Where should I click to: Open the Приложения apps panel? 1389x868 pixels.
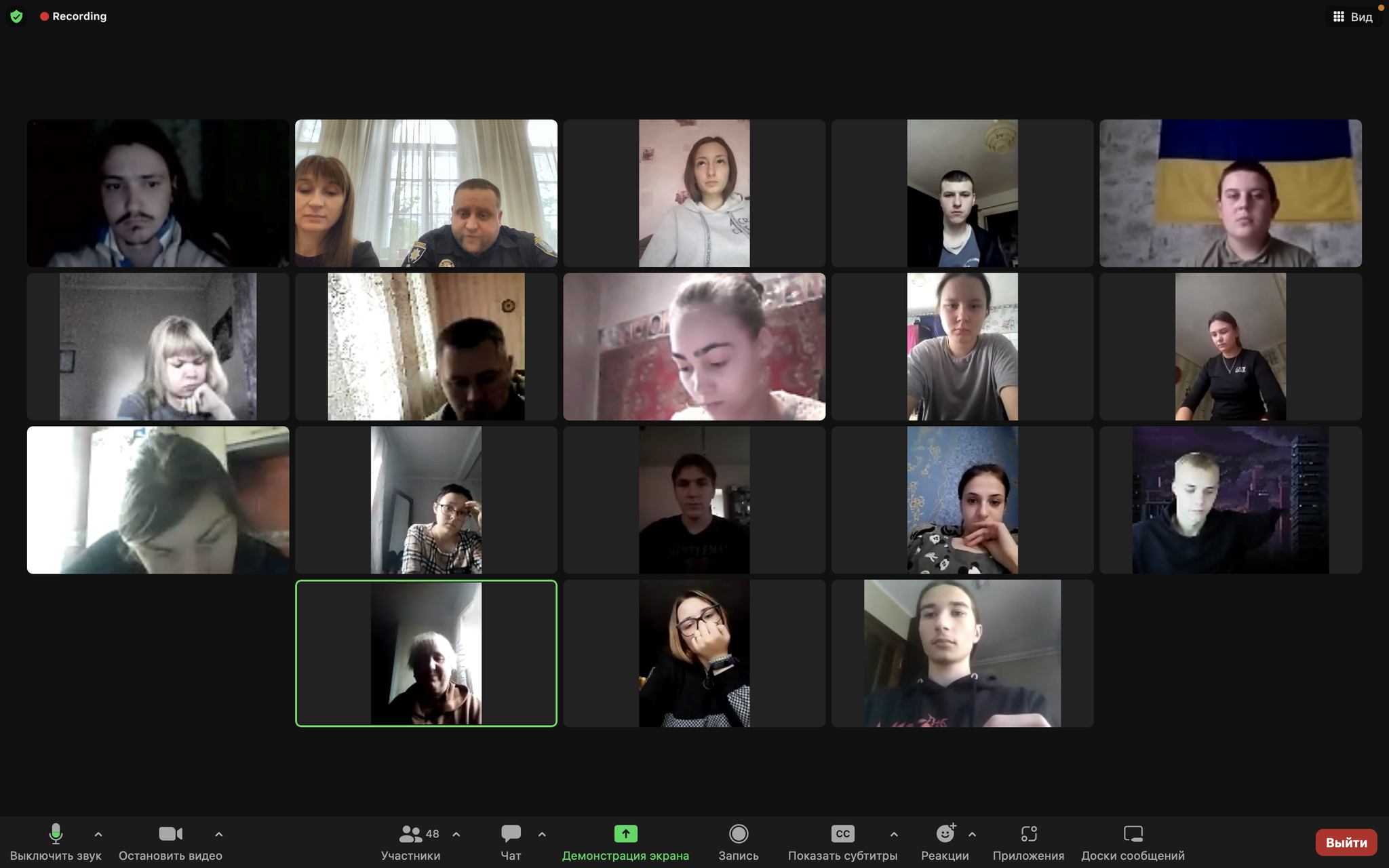pyautogui.click(x=1028, y=843)
